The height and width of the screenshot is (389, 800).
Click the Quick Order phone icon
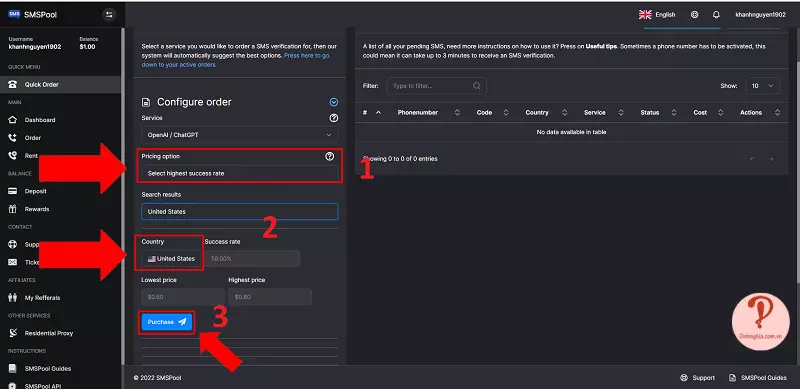pyautogui.click(x=13, y=85)
